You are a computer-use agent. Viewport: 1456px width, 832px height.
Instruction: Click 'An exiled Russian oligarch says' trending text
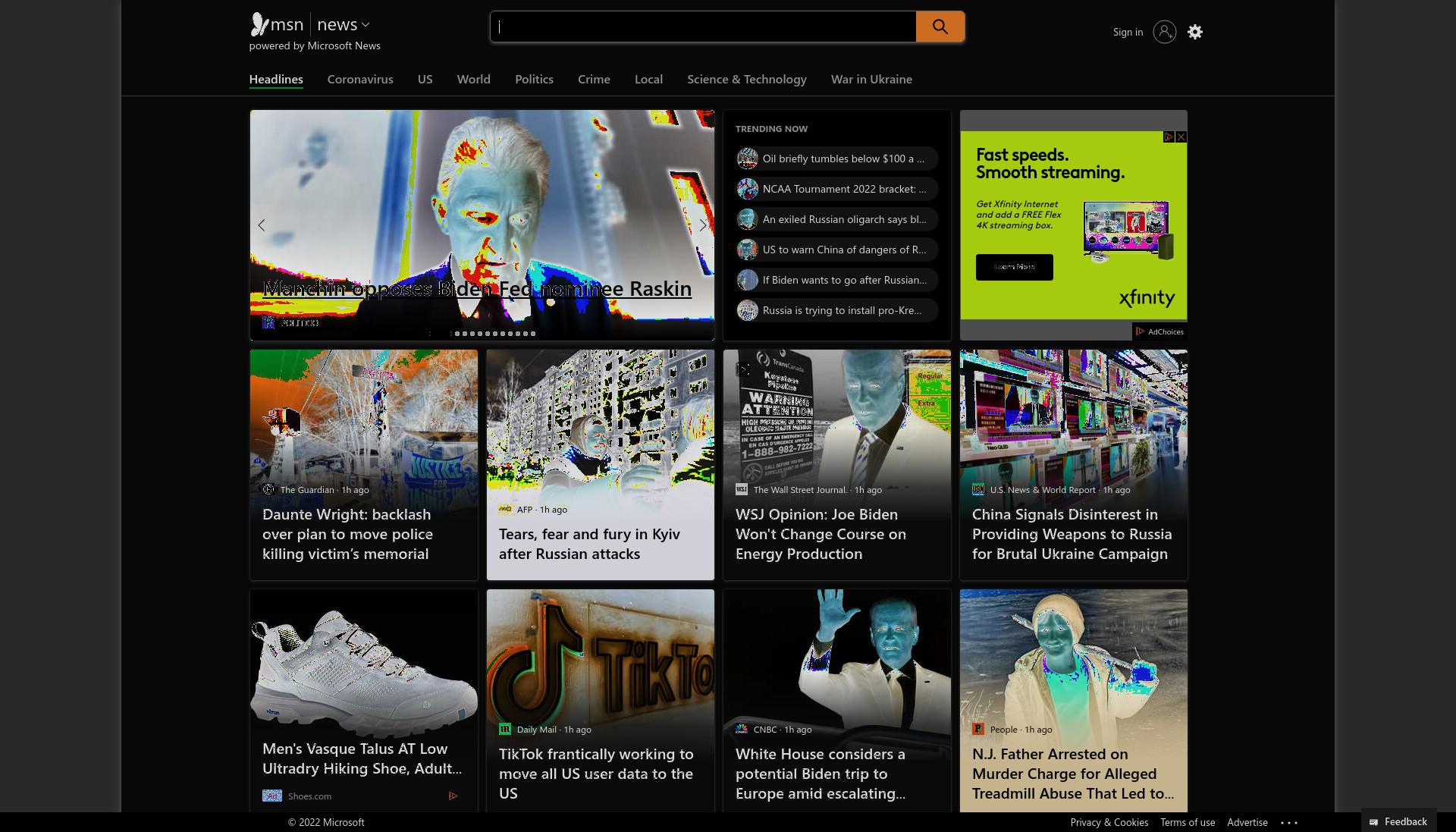[x=845, y=219]
